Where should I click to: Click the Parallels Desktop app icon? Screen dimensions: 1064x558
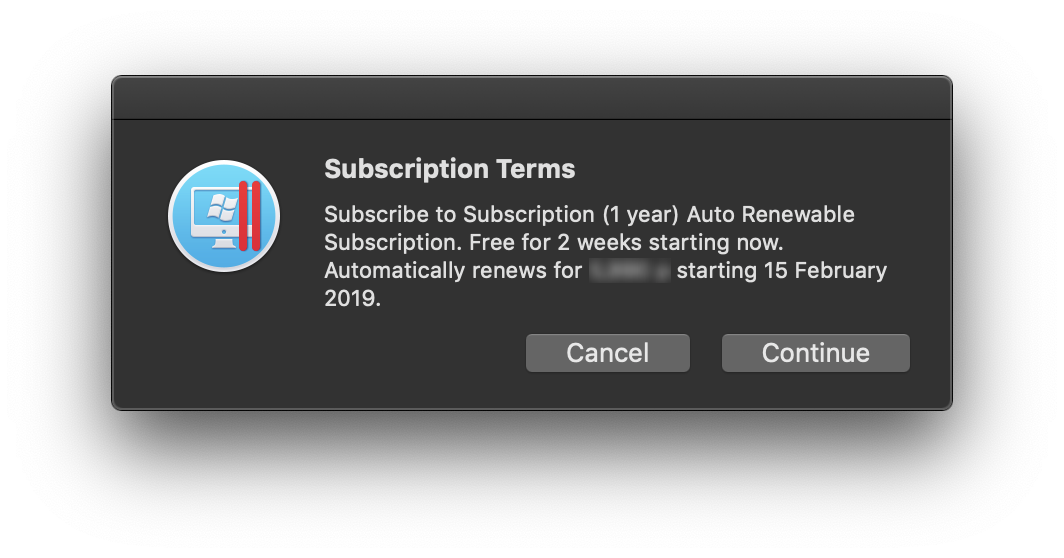(224, 216)
